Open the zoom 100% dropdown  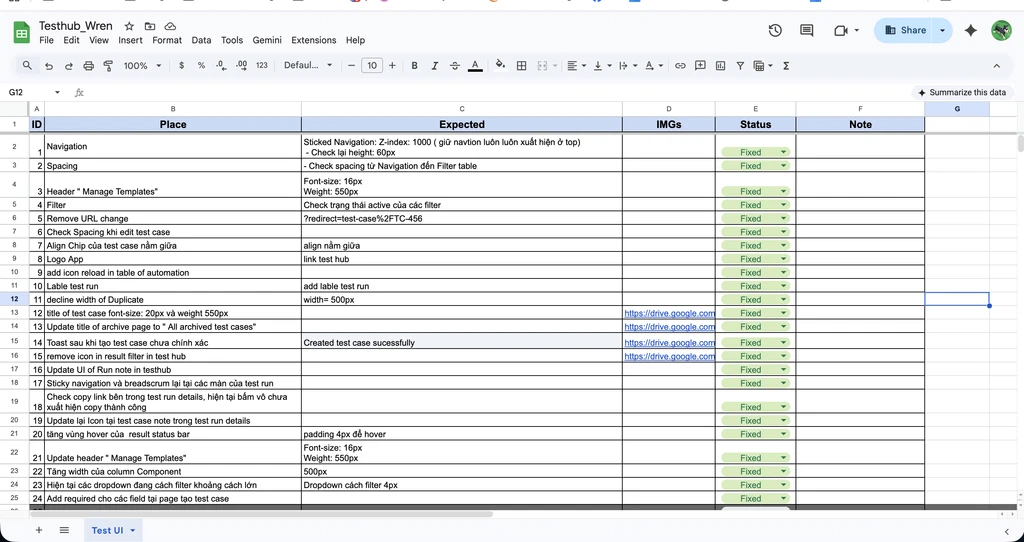tap(142, 66)
